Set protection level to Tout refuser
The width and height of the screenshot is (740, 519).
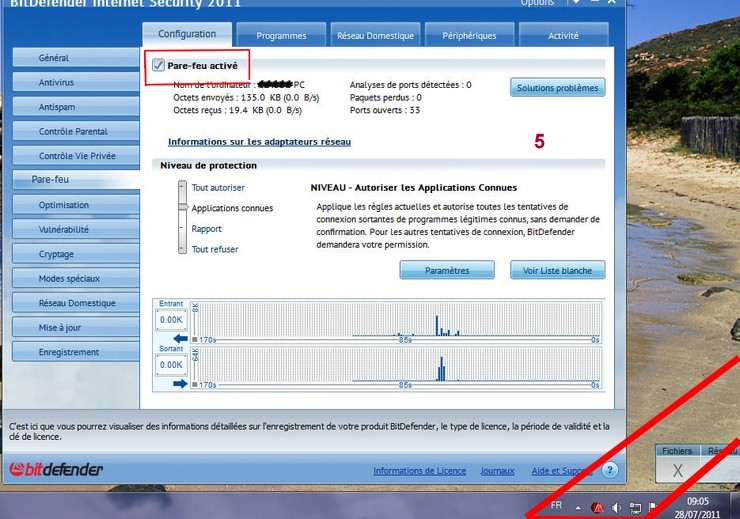215,249
